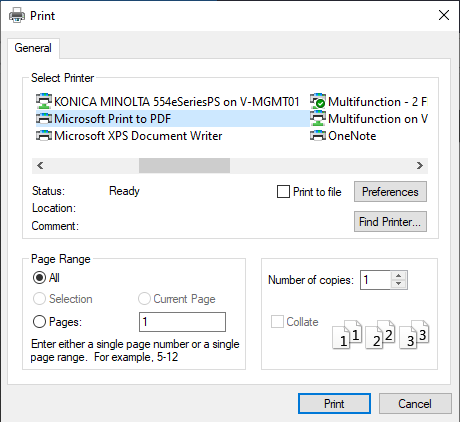Click the Microsoft Print to PDF printer icon
Image resolution: width=460 pixels, height=422 pixels.
point(44,118)
